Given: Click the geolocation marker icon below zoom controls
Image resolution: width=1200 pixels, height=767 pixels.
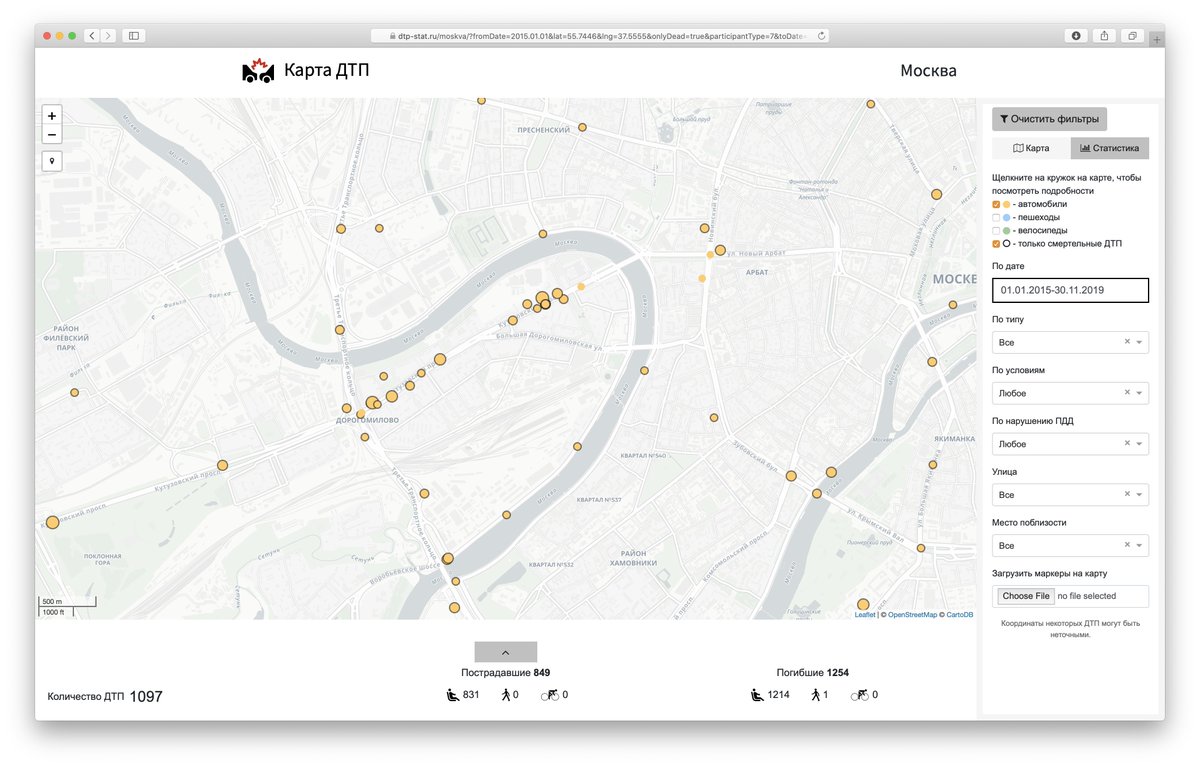Looking at the screenshot, I should tap(51, 160).
